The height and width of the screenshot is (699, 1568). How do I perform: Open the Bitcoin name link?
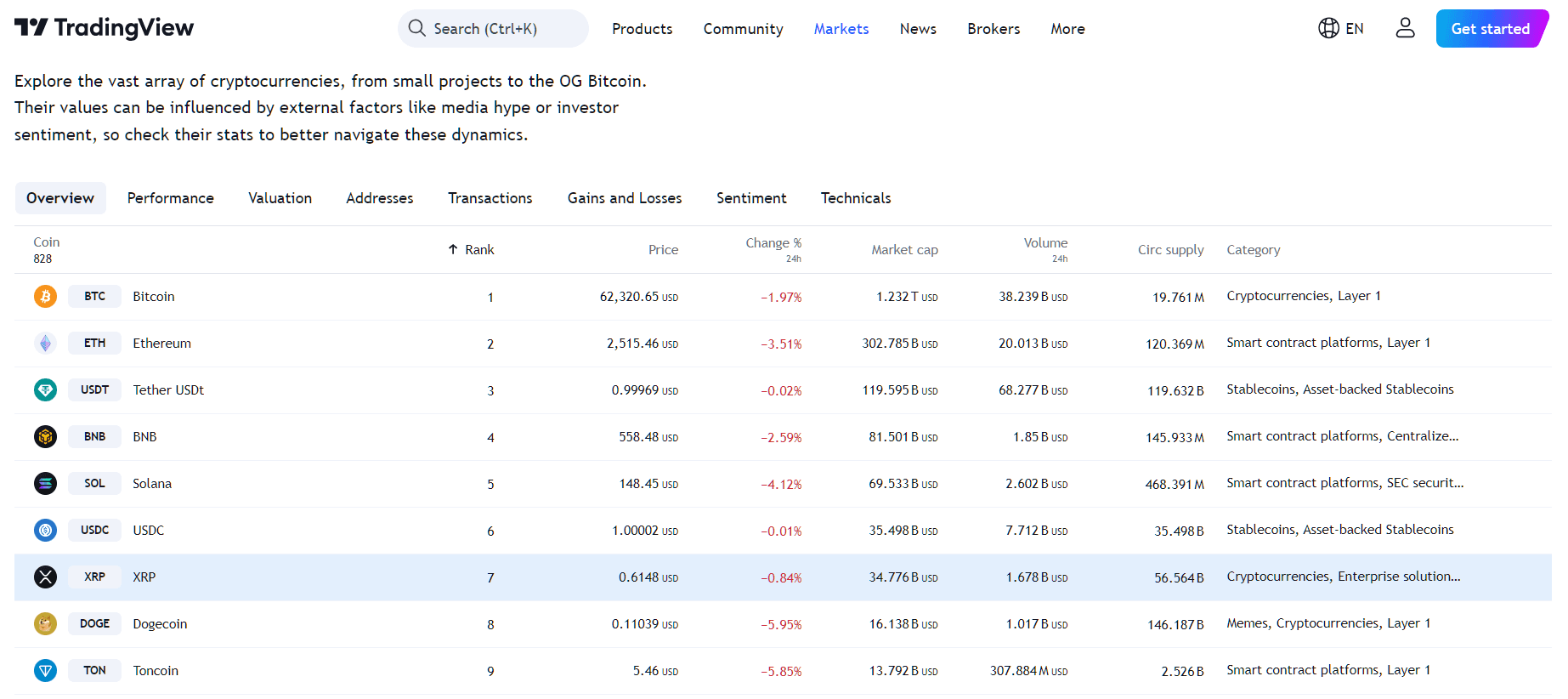[x=154, y=297]
